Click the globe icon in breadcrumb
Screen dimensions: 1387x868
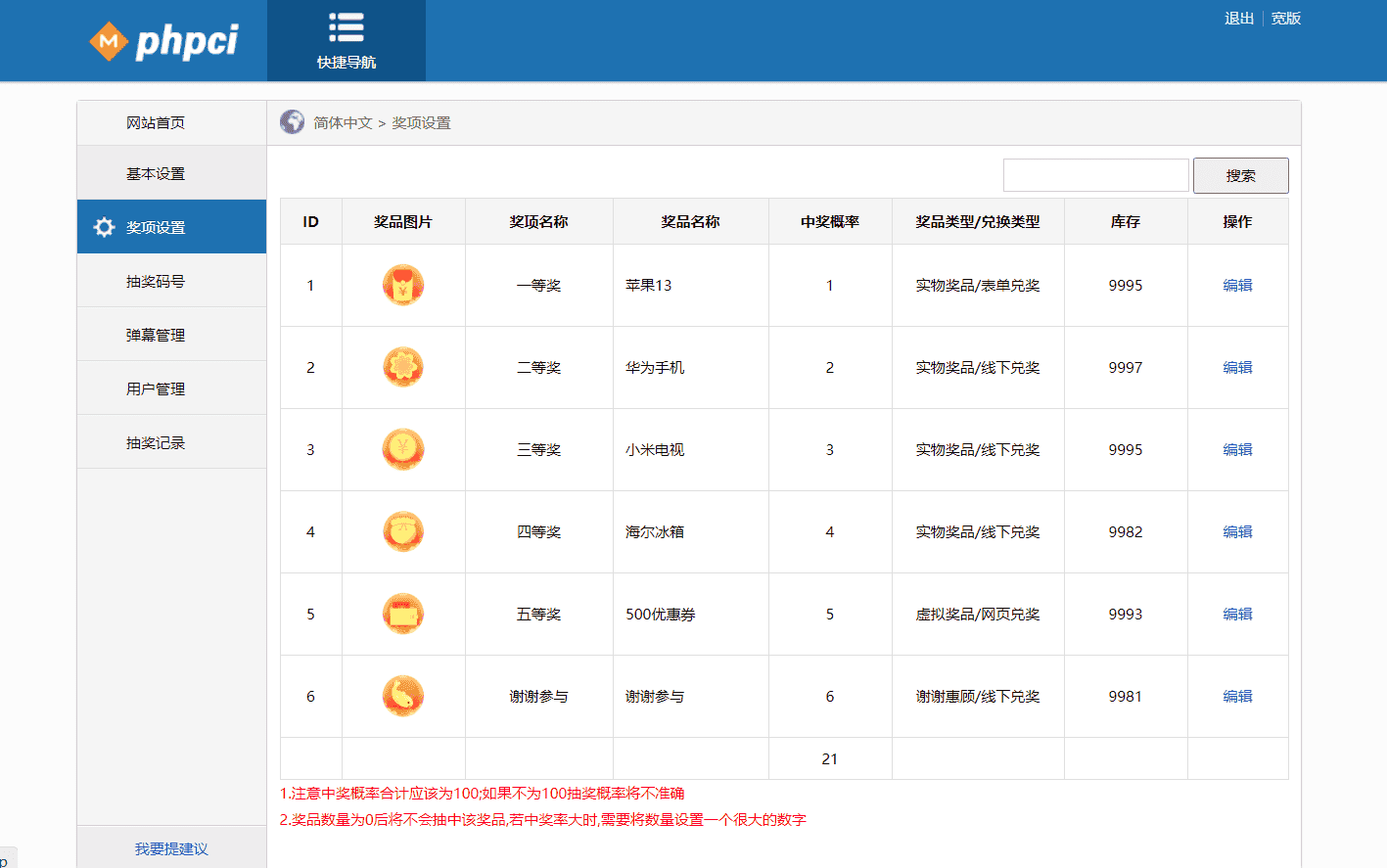click(292, 122)
